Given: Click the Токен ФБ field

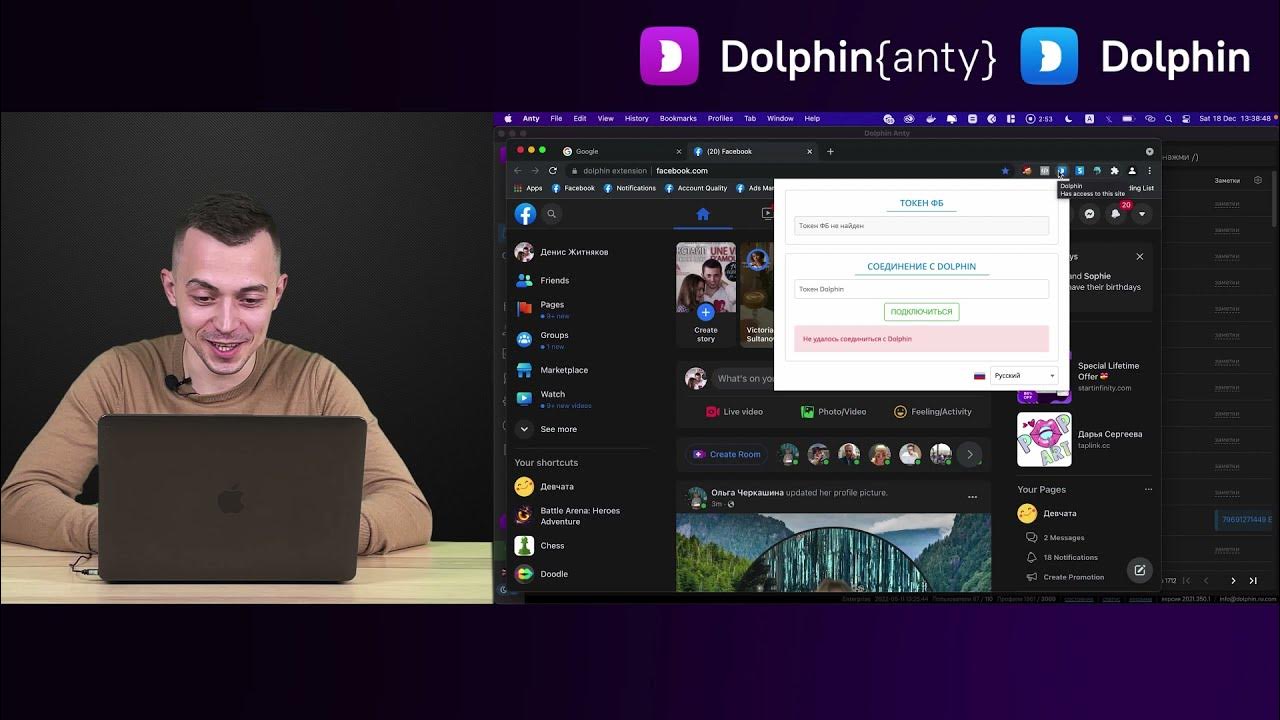Looking at the screenshot, I should [921, 226].
